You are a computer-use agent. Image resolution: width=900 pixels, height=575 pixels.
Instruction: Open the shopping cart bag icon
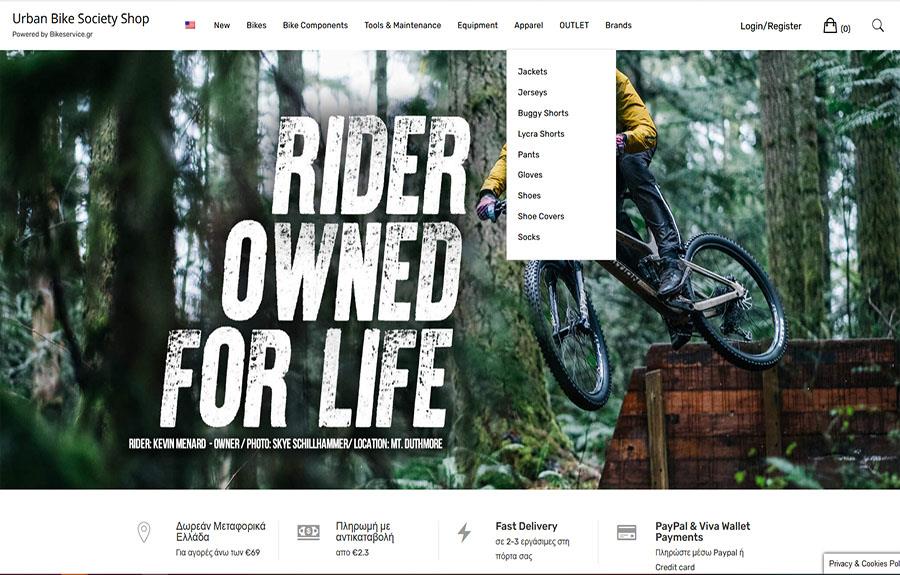[830, 25]
